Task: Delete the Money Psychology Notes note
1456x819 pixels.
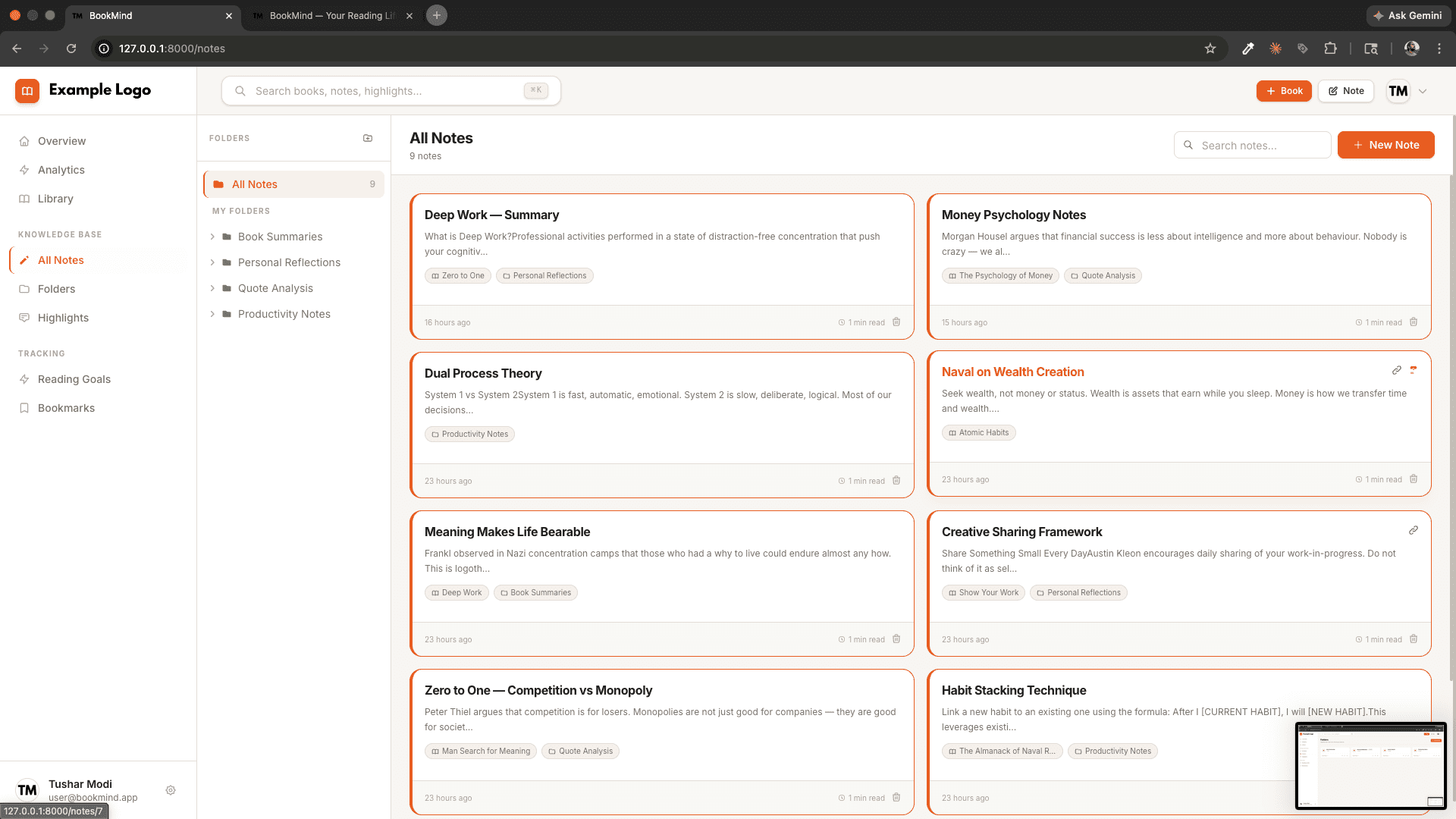Action: (x=1414, y=322)
